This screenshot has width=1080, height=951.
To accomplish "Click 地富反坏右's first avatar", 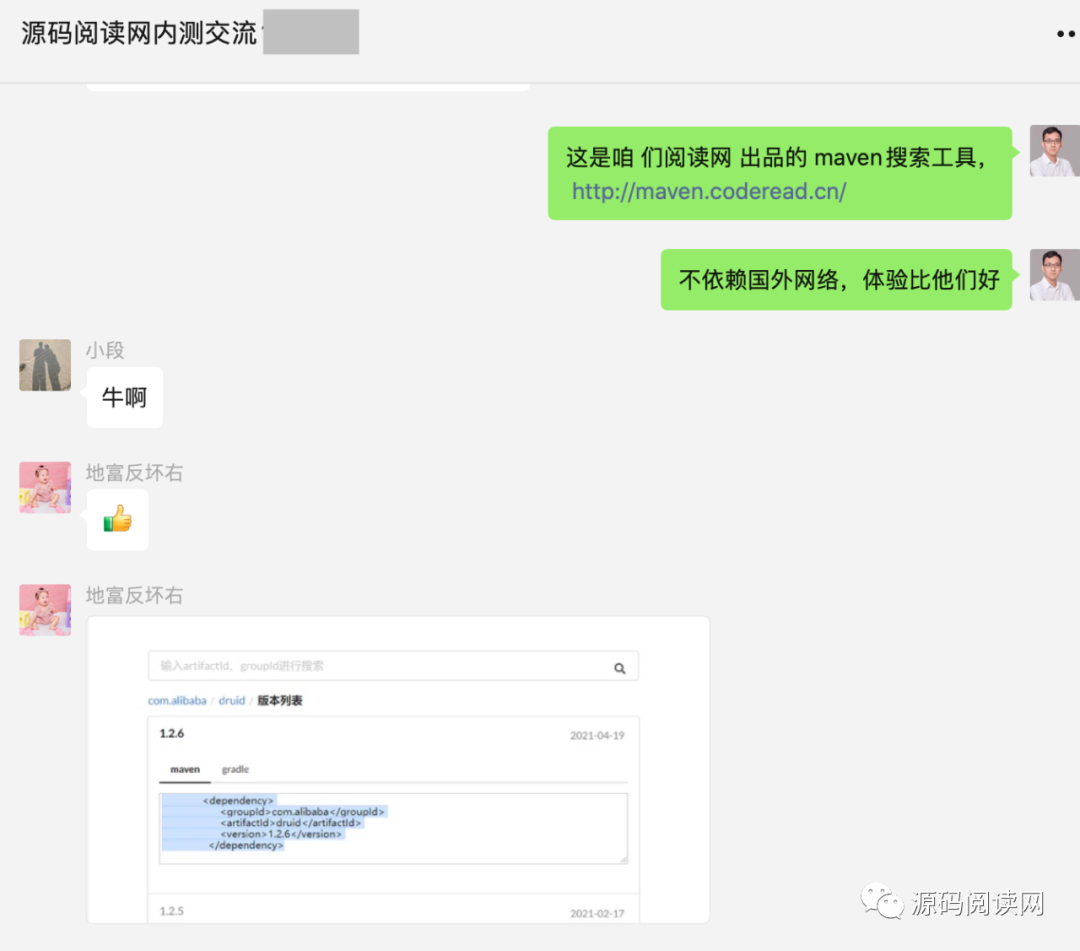I will point(44,487).
